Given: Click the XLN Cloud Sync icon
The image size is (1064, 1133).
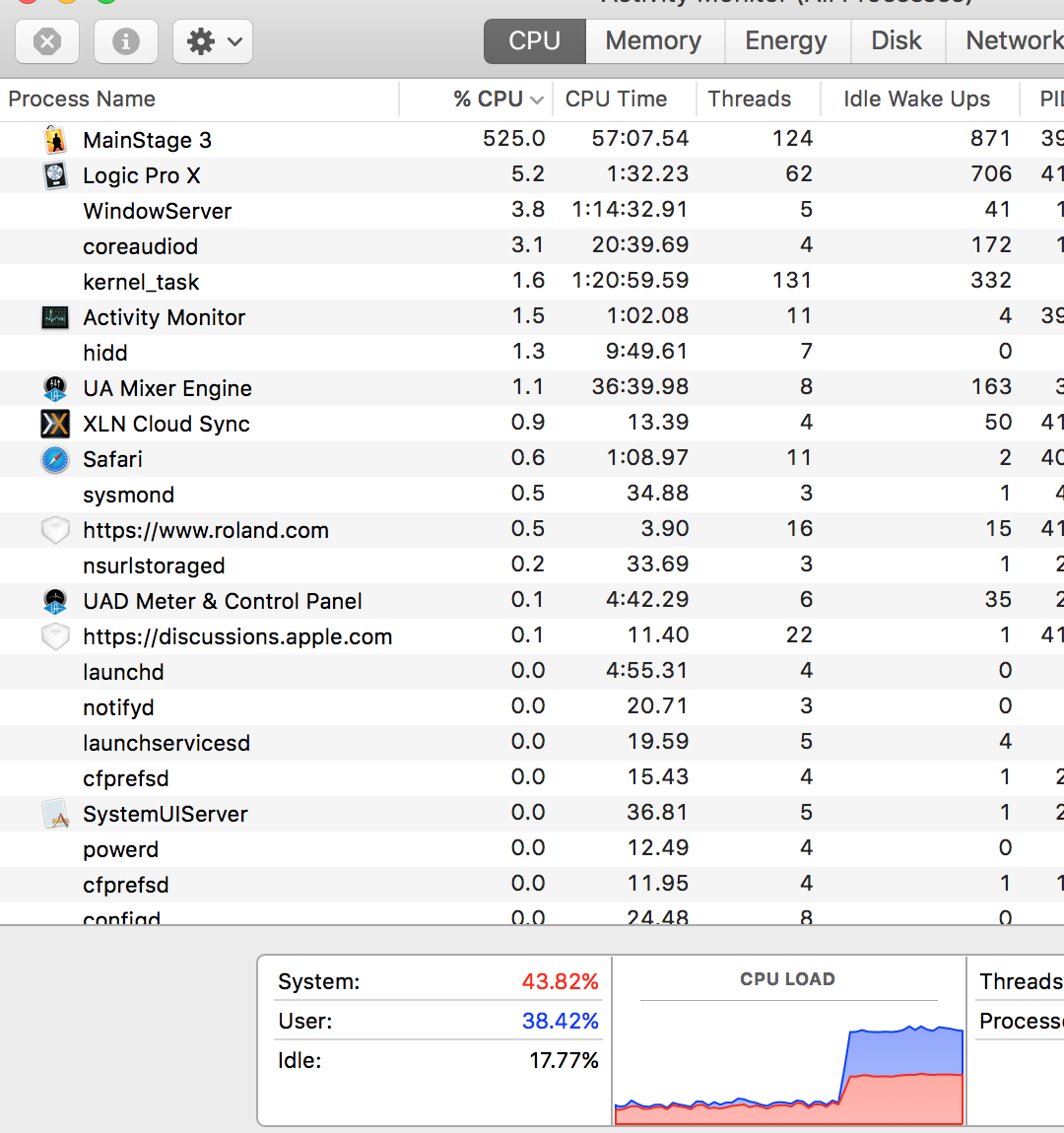Looking at the screenshot, I should (54, 423).
